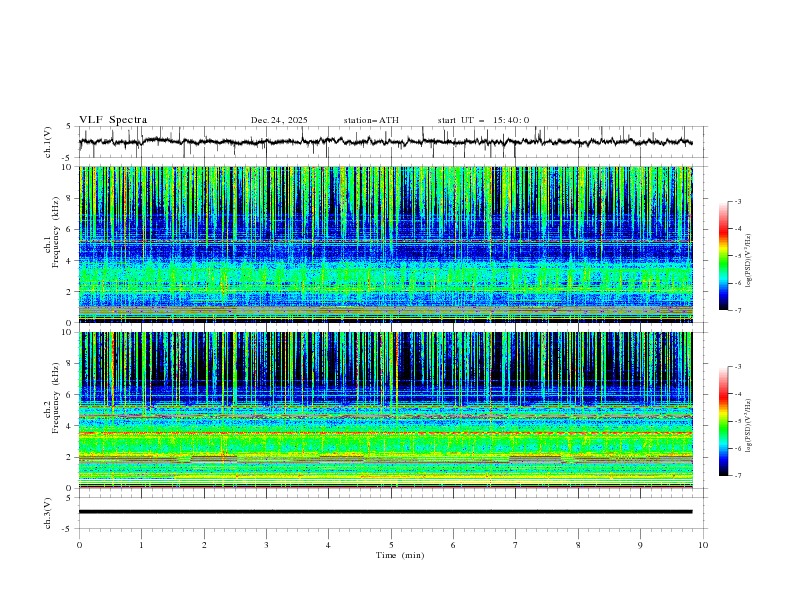
Task: Click the 0 minute tick on time axis
Action: (x=79, y=544)
